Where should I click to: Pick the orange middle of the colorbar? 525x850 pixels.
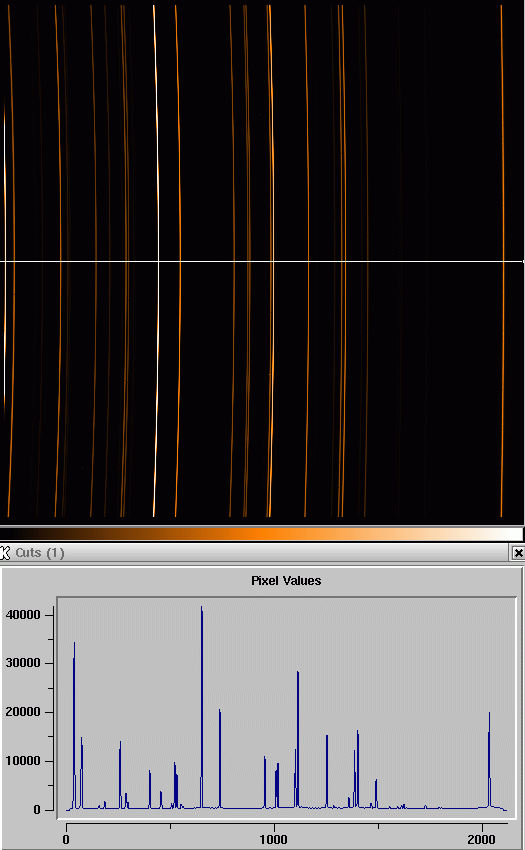pyautogui.click(x=261, y=534)
